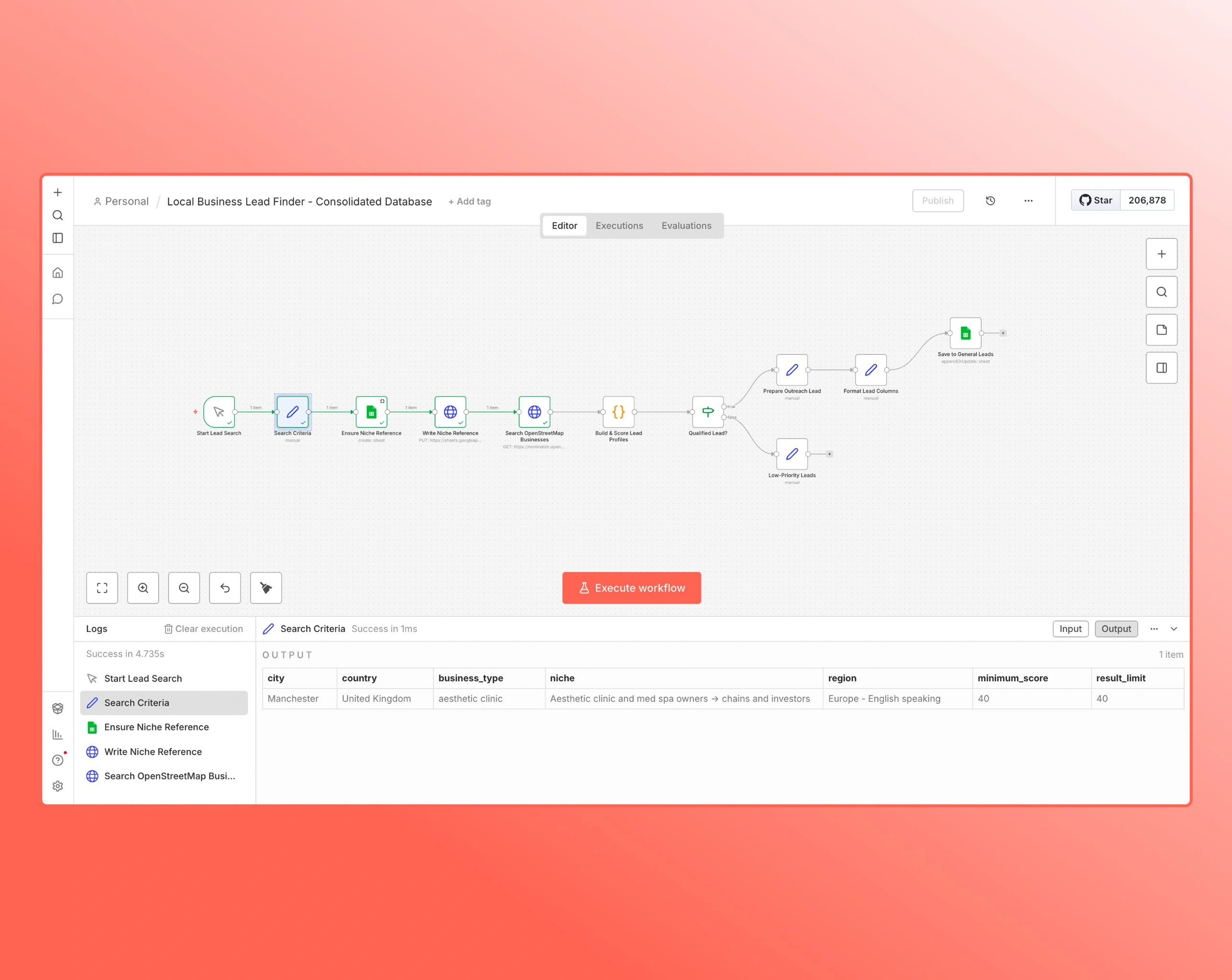Switch to the Evaluations tab
The width and height of the screenshot is (1232, 980).
tap(686, 226)
